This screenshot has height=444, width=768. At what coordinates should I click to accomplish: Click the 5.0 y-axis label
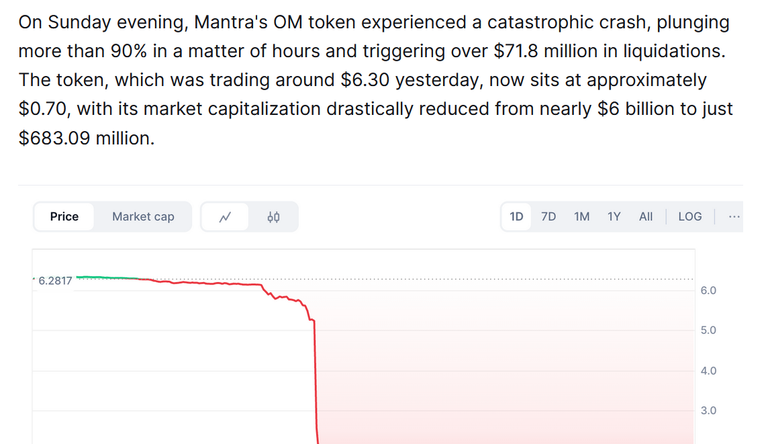(708, 330)
